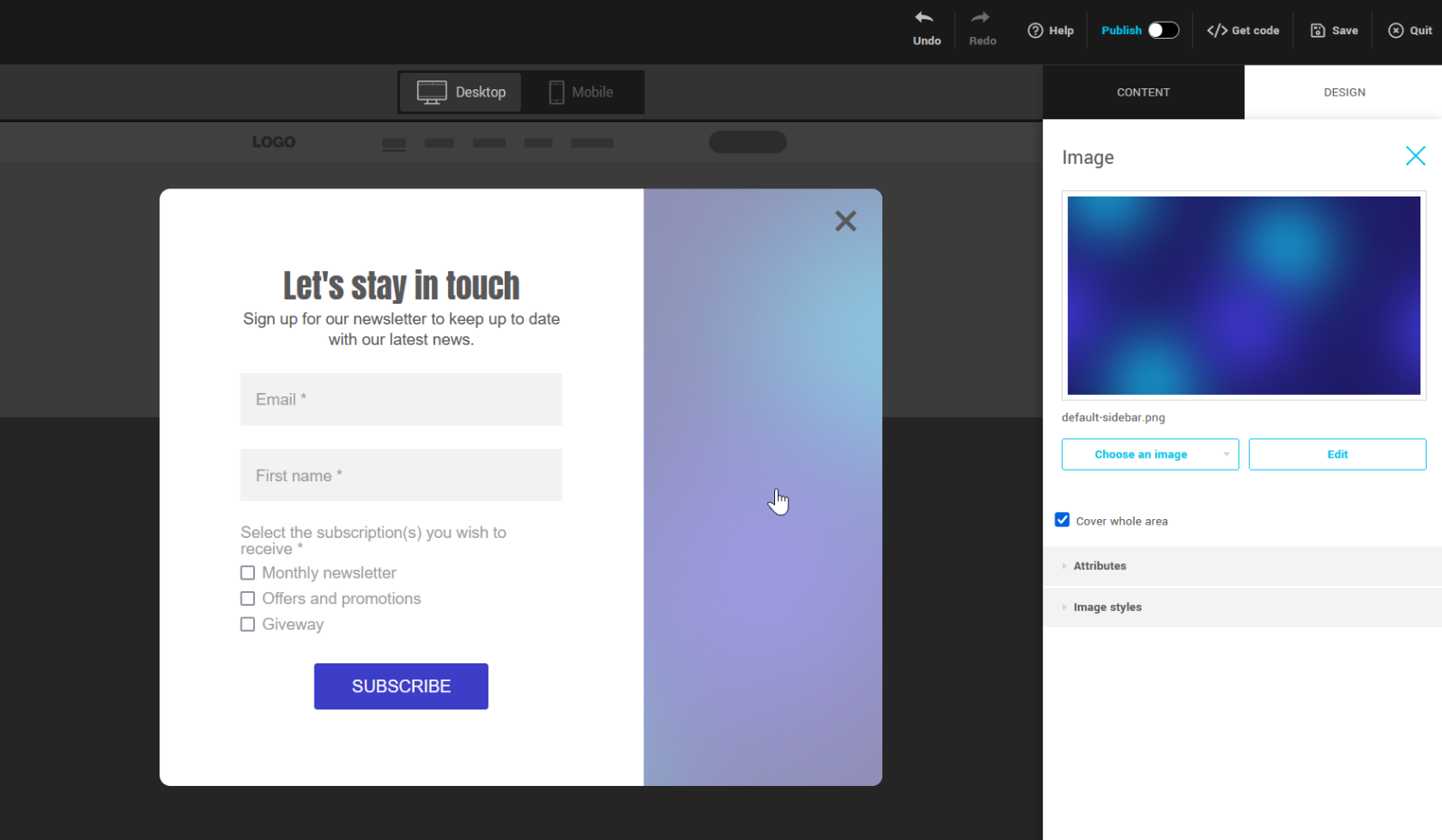Click the Edit image button

click(x=1337, y=454)
